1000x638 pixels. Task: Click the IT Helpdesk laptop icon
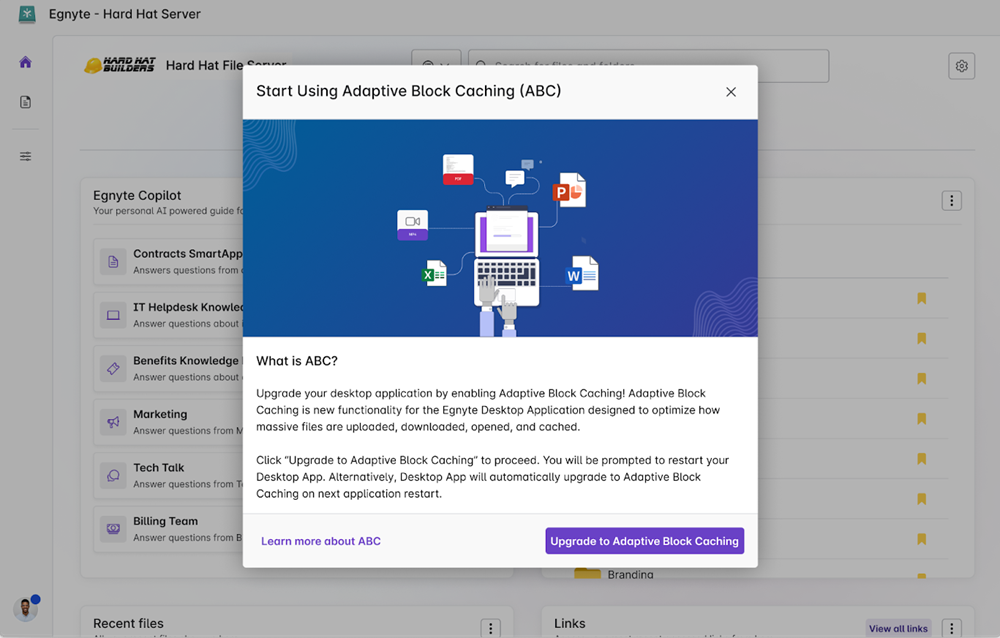click(113, 315)
